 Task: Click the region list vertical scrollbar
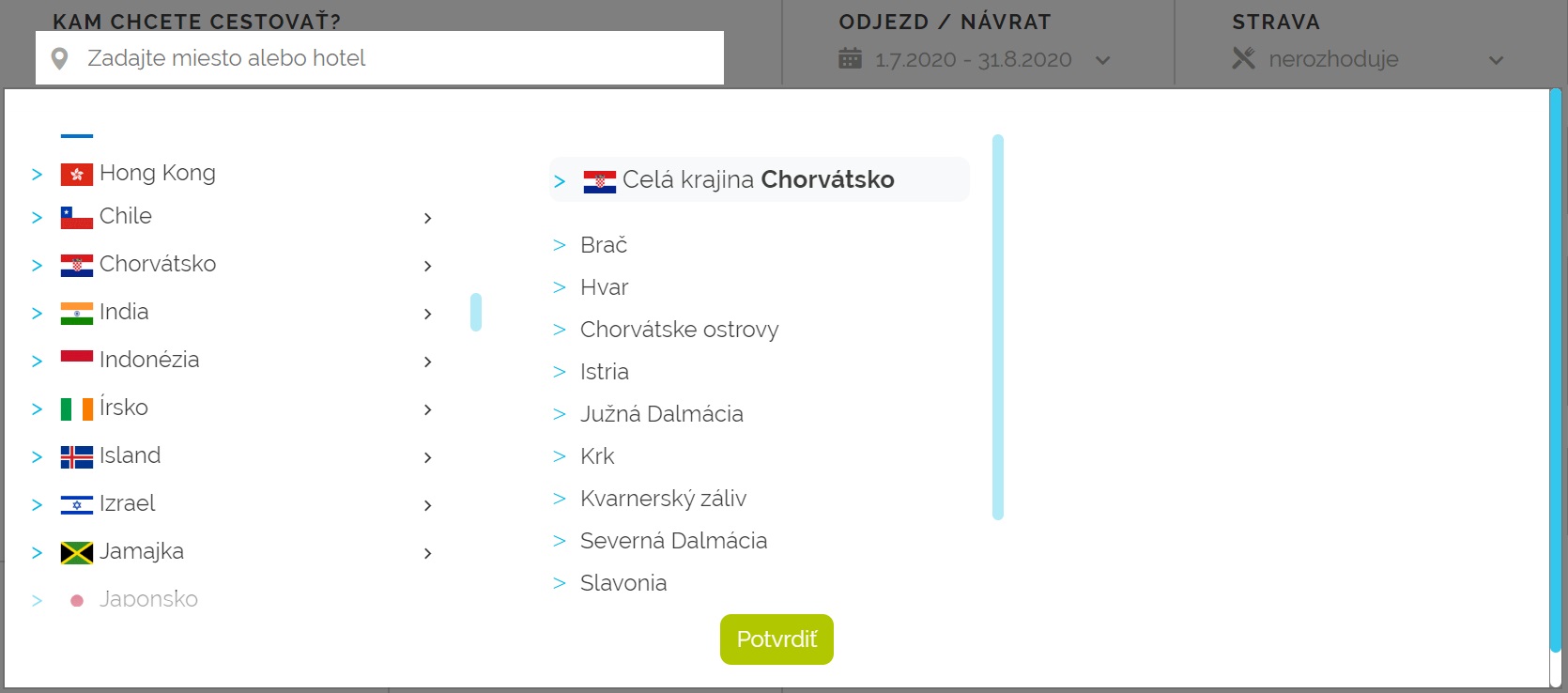coord(998,327)
